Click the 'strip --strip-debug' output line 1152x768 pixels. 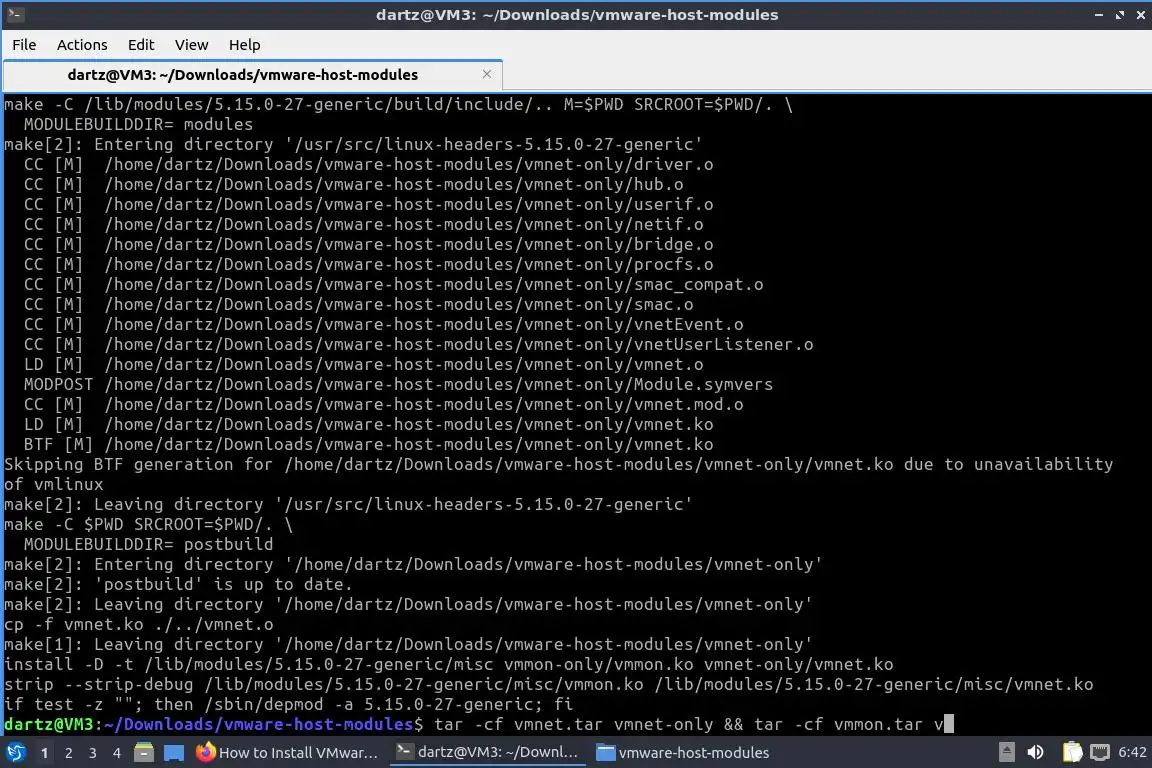(x=549, y=684)
